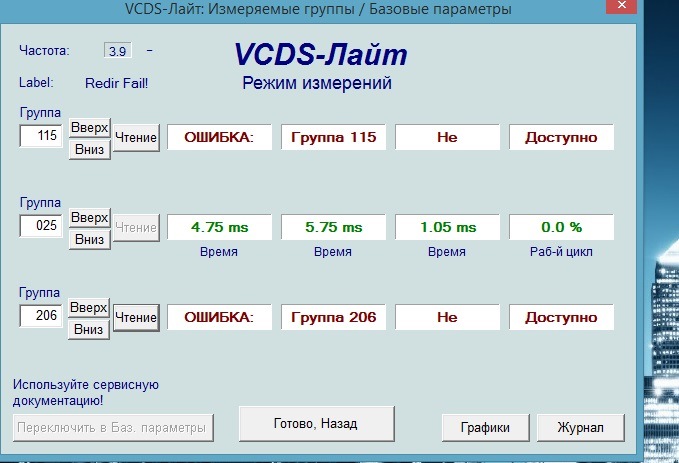
Task: Click Доступно field in group 206 row
Action: [x=561, y=317]
